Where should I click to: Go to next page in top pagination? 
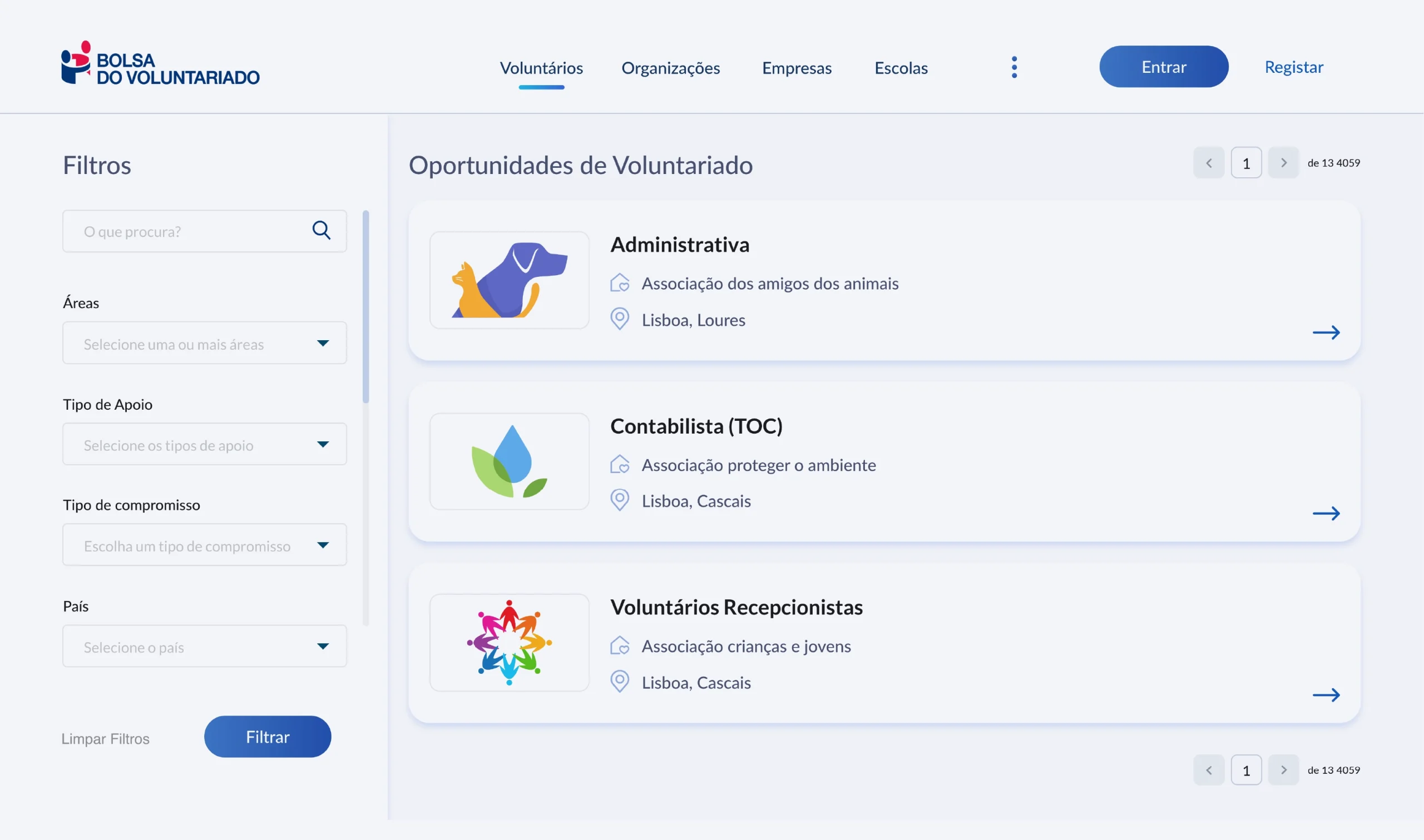(1283, 163)
